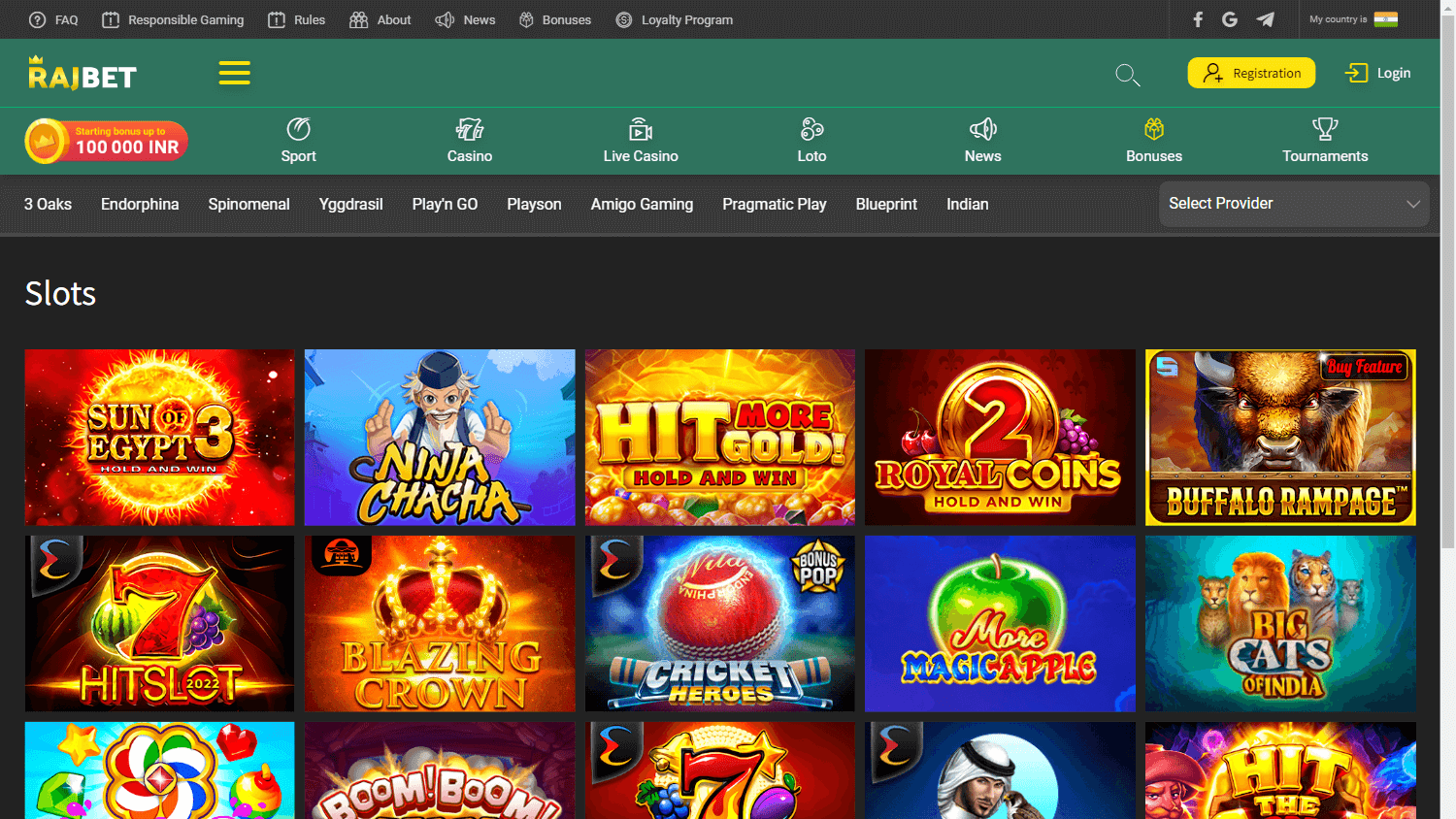Click the RAJBET logo
This screenshot has height=819, width=1456.
point(82,73)
